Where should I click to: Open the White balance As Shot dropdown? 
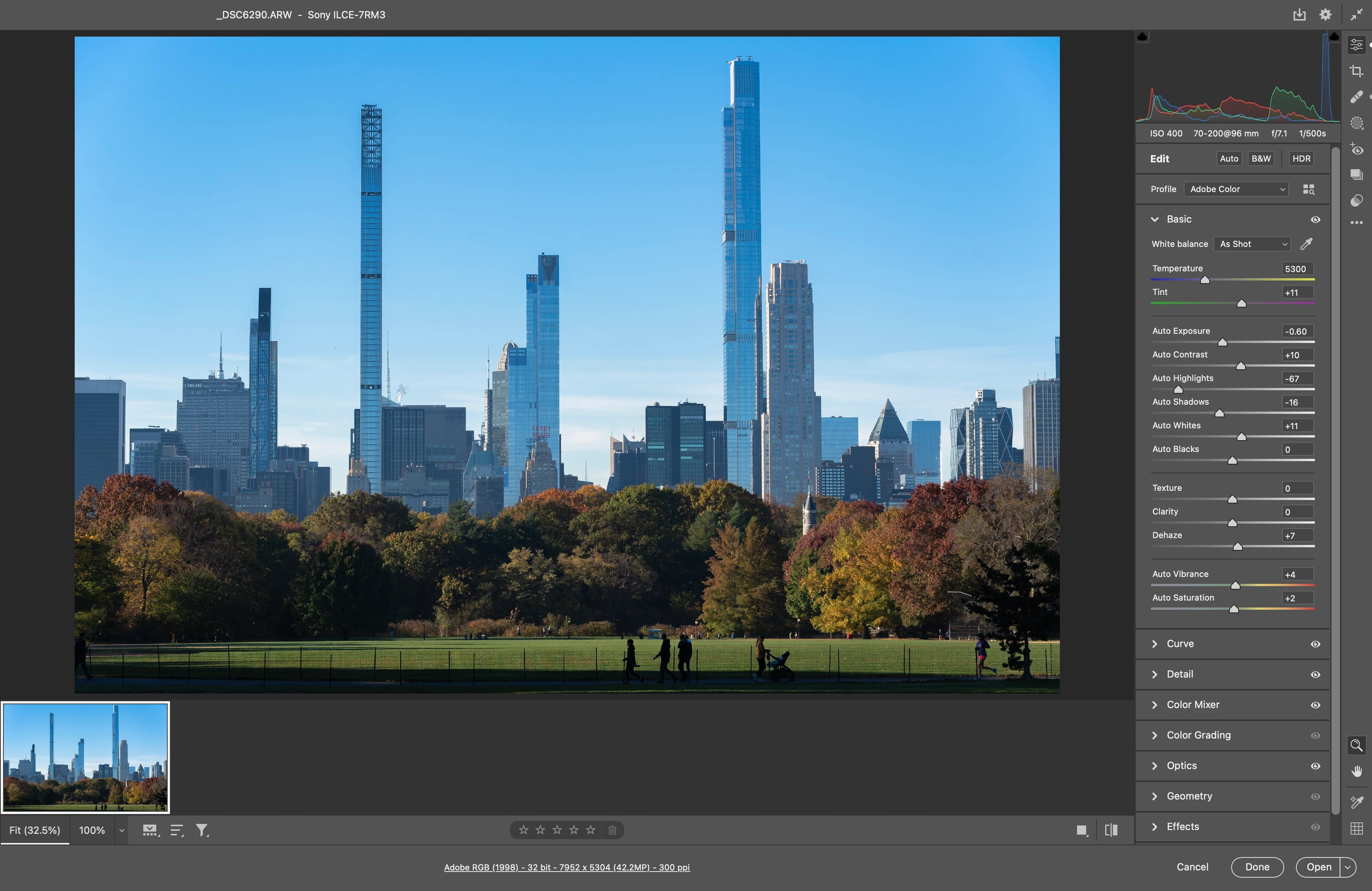[1252, 244]
